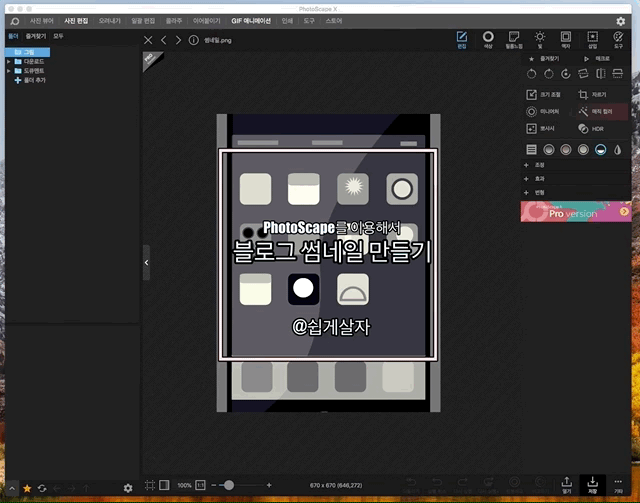
Task: Open the sidebar settings gear at bottom
Action: (x=128, y=488)
